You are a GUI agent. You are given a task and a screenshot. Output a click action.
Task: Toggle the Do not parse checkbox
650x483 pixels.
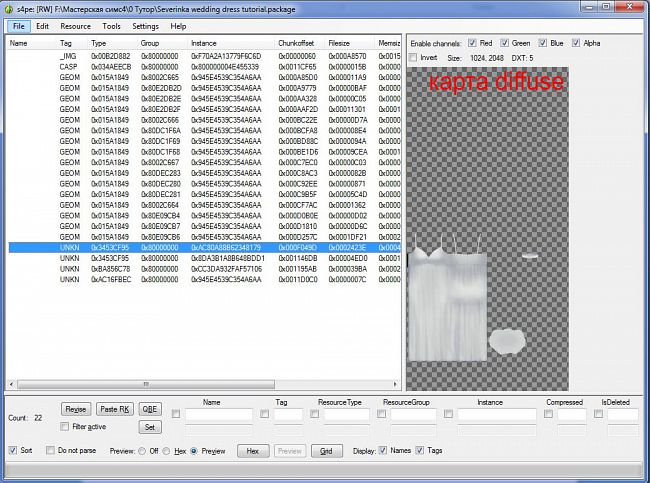[x=50, y=451]
